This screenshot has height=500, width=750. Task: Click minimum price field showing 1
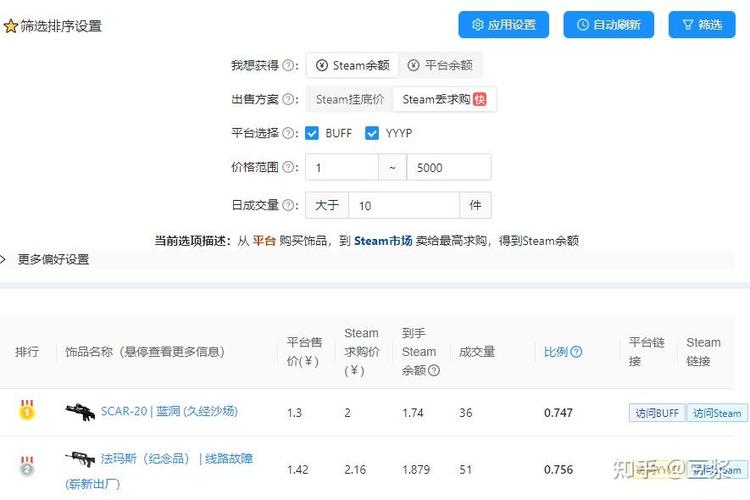click(342, 167)
